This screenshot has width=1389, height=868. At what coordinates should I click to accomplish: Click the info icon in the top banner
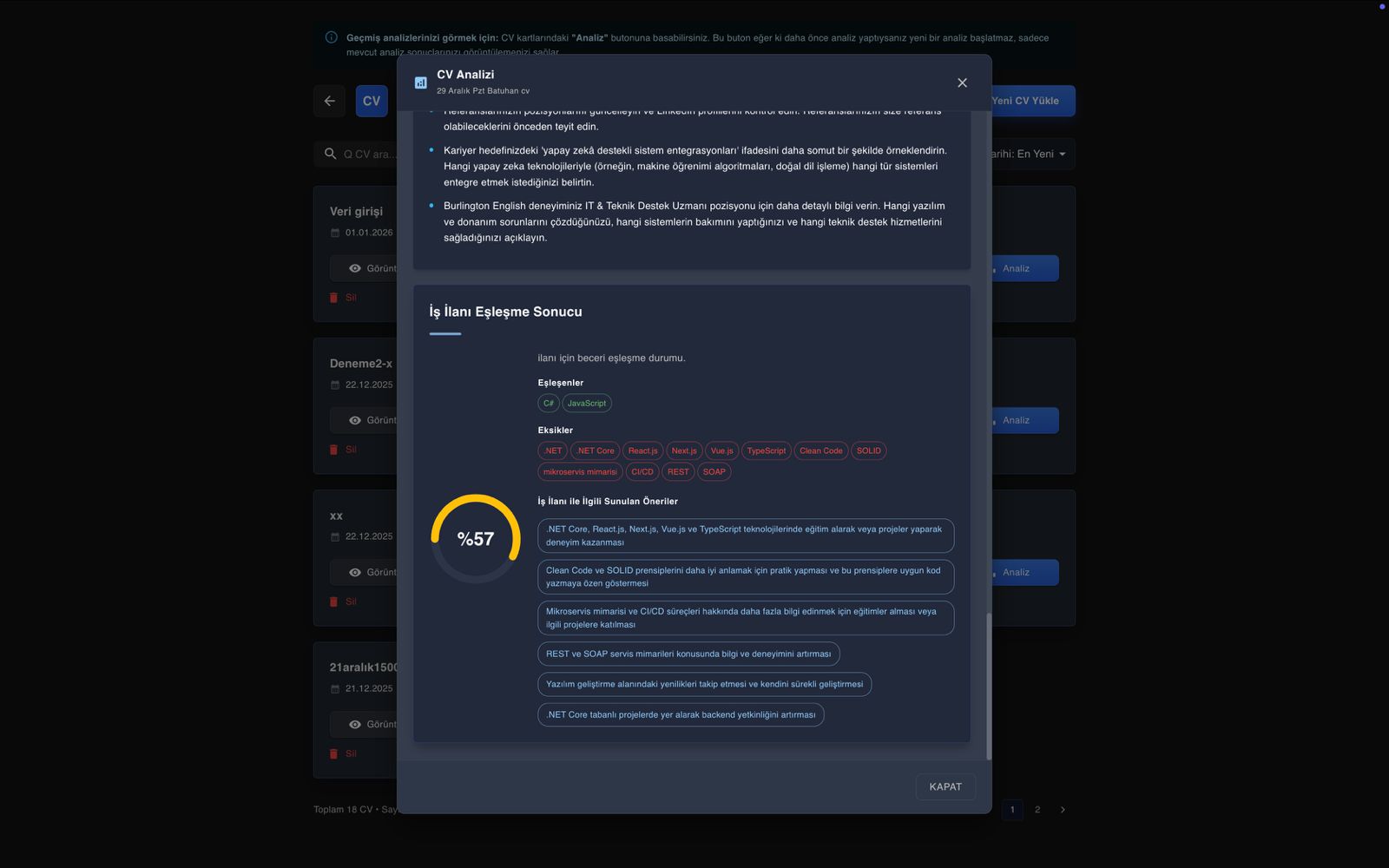(x=331, y=37)
